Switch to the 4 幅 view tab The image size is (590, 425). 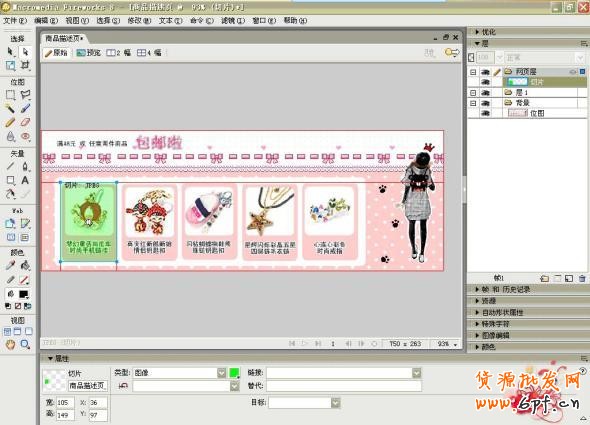(149, 53)
